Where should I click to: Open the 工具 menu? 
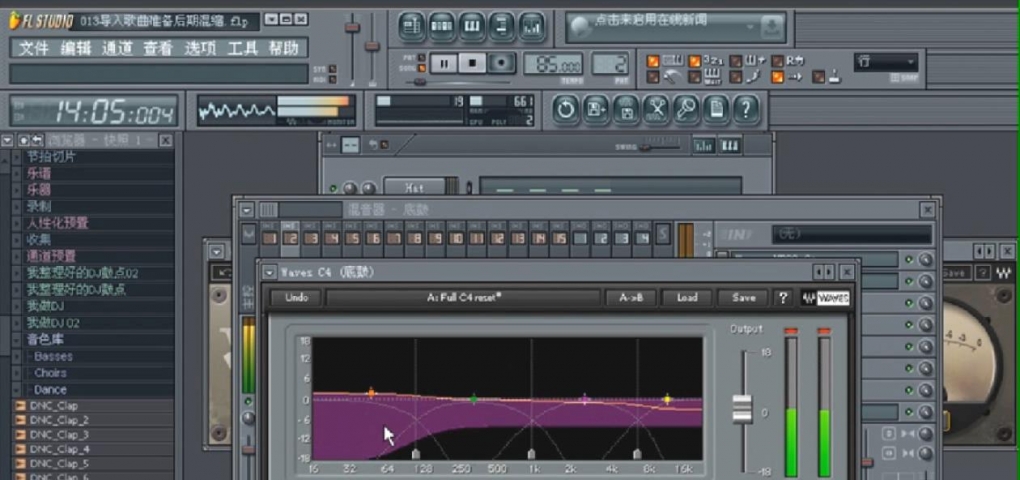(x=242, y=48)
